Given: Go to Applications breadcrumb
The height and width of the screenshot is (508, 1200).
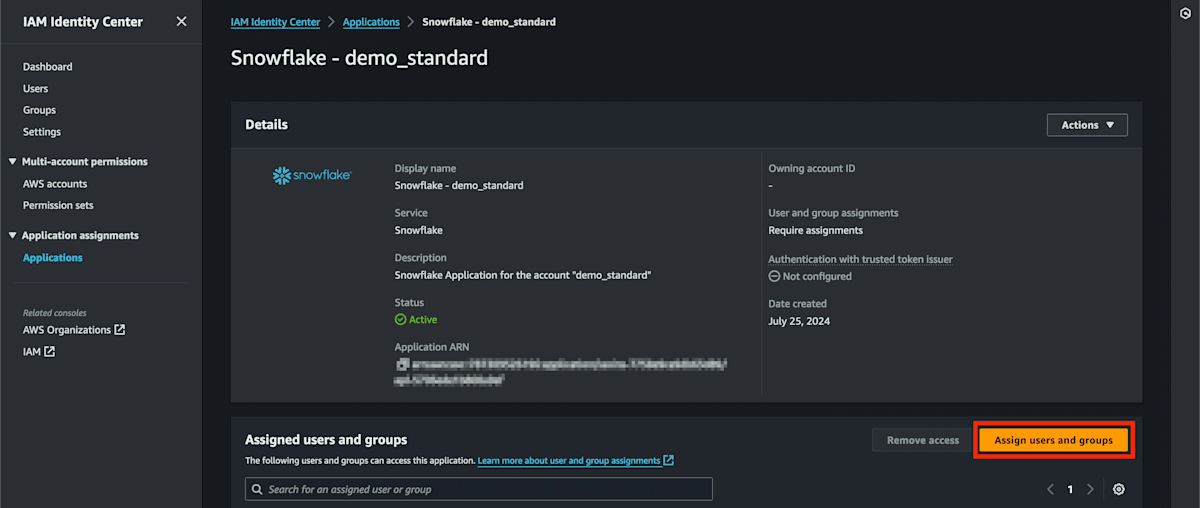Looking at the screenshot, I should click(x=371, y=22).
